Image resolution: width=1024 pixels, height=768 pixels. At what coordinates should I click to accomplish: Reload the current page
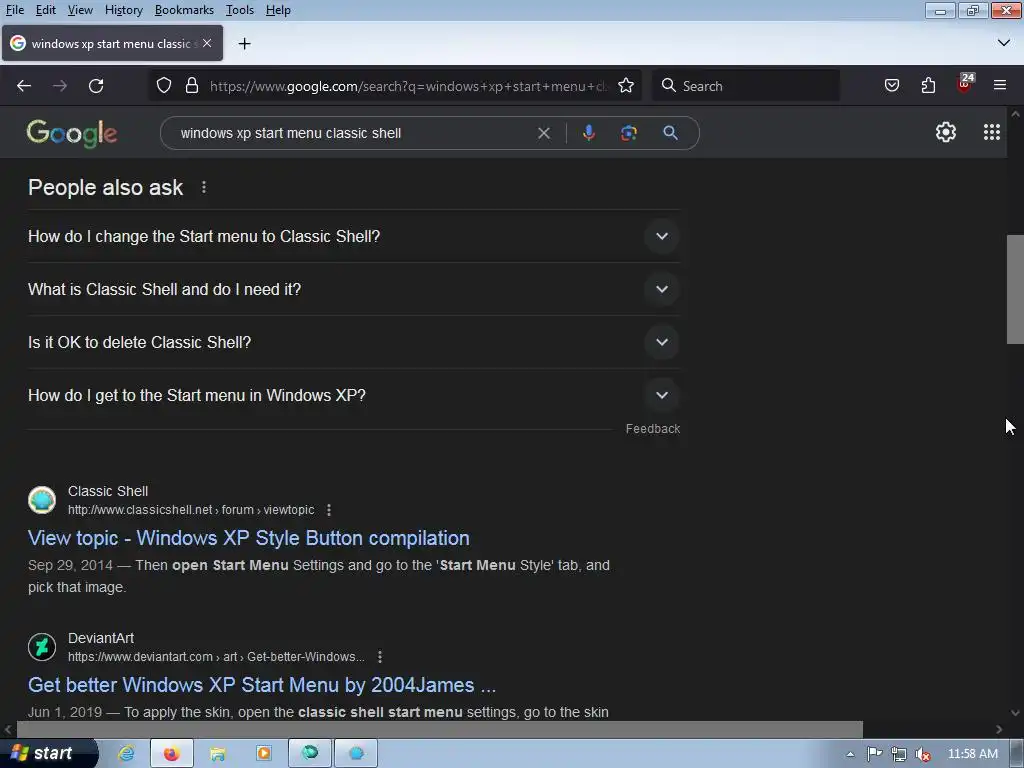96,86
